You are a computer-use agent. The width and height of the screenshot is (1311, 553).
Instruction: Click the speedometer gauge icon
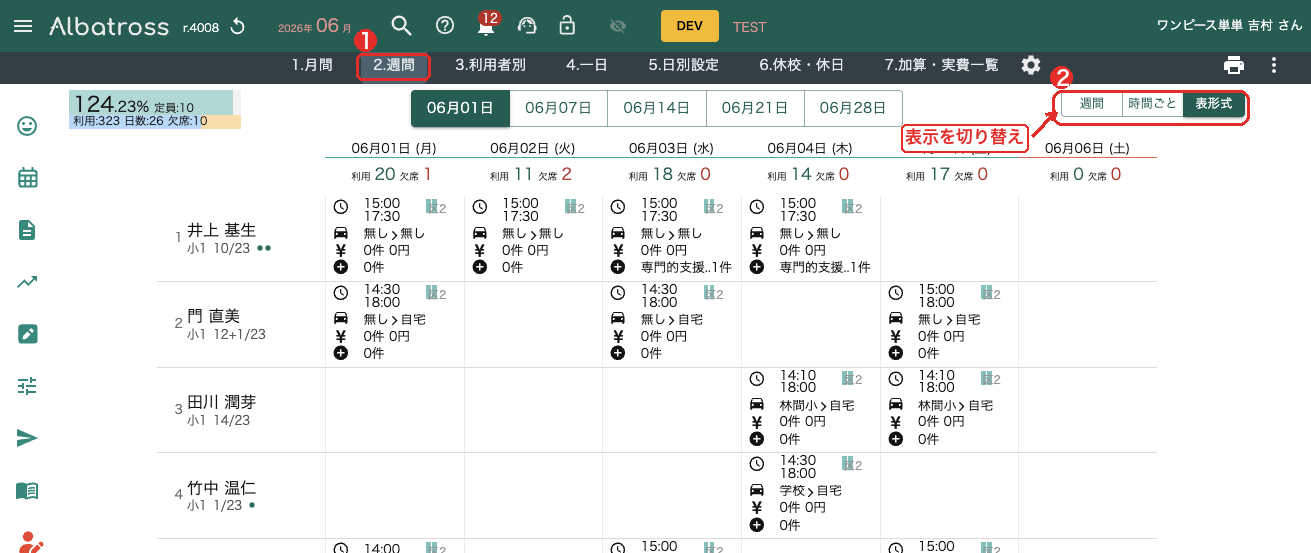527,26
